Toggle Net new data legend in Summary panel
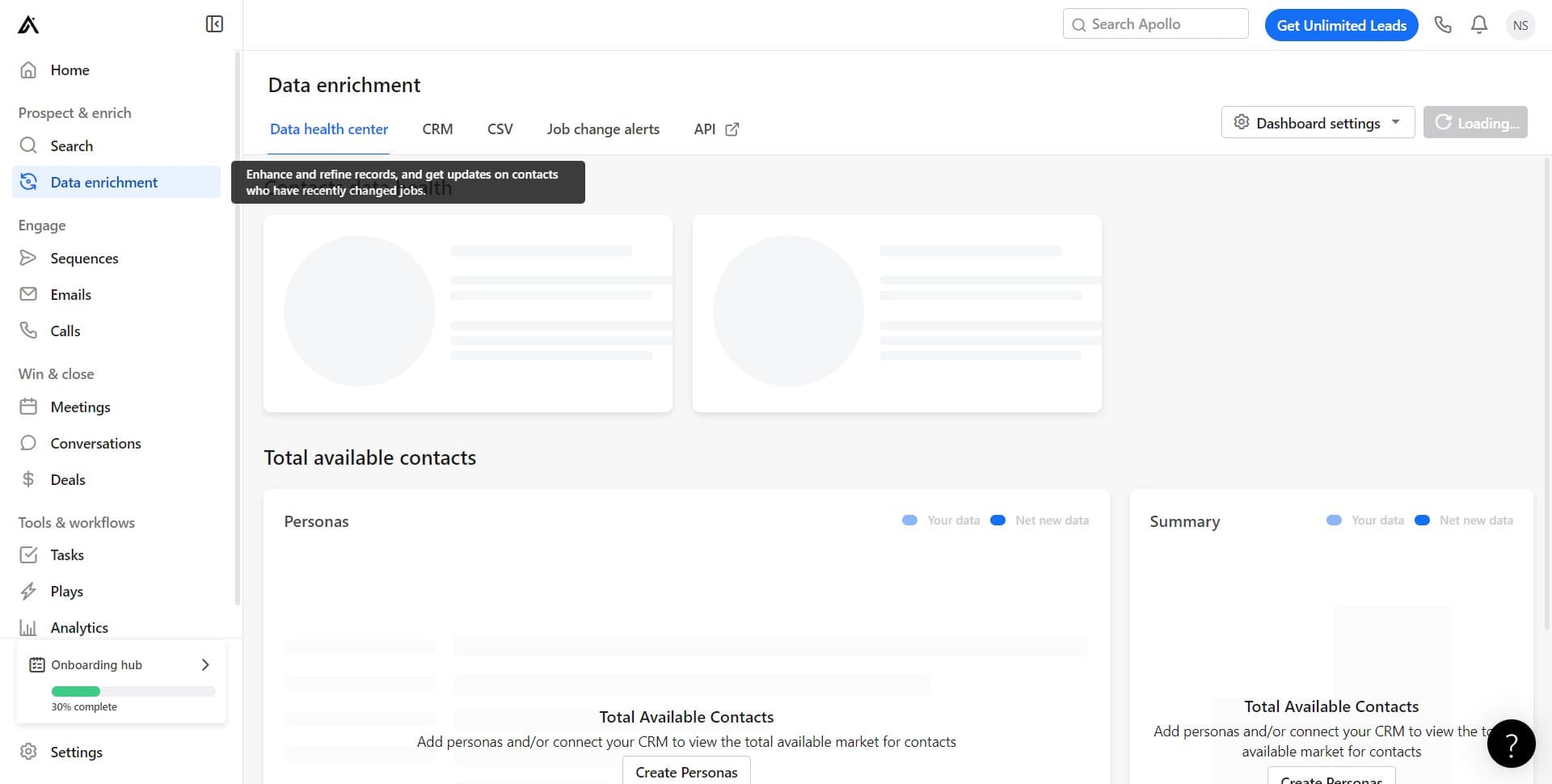The image size is (1552, 784). click(1465, 520)
